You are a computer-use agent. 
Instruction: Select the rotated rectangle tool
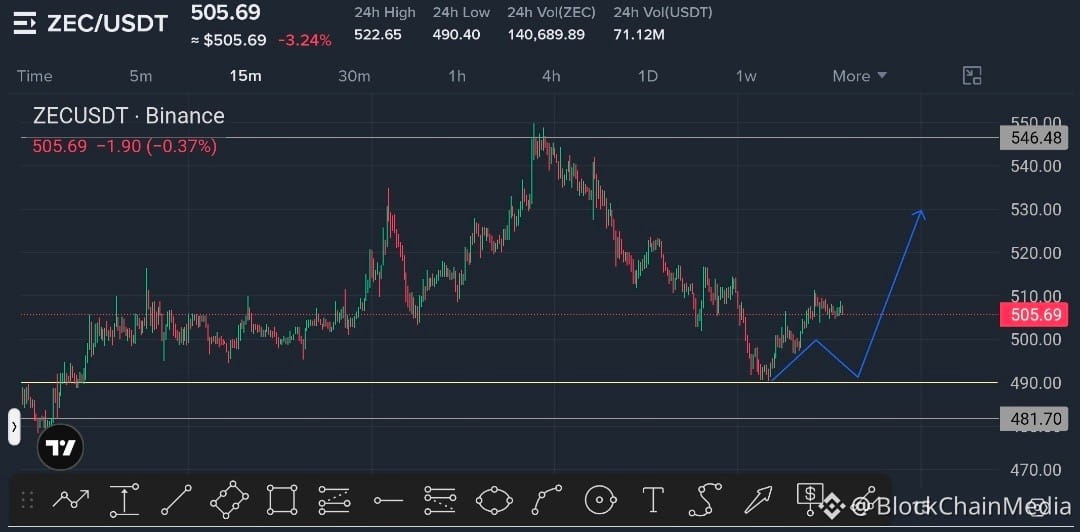coord(229,500)
